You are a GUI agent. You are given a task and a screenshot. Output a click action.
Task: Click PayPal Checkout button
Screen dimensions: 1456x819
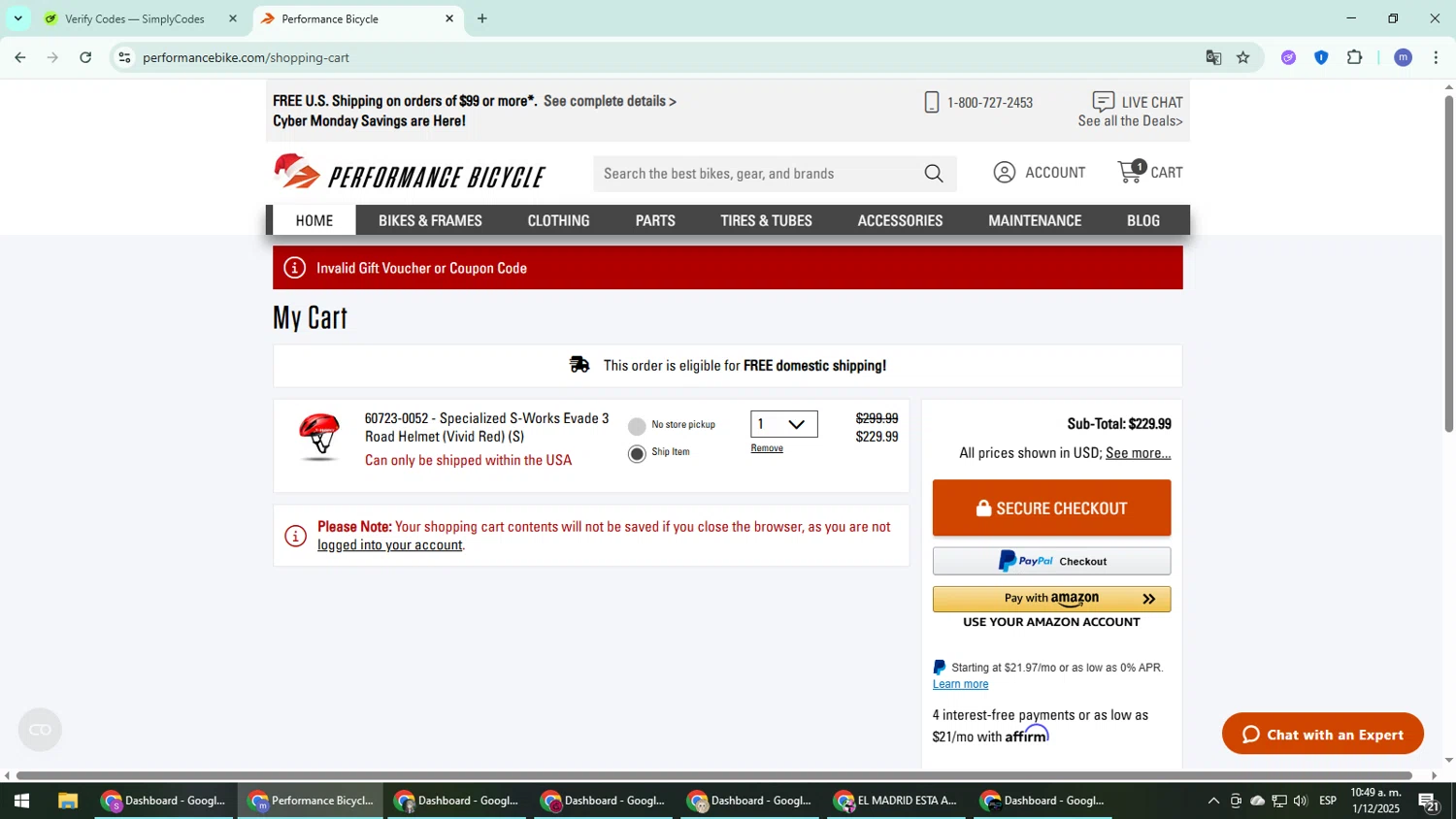point(1051,561)
